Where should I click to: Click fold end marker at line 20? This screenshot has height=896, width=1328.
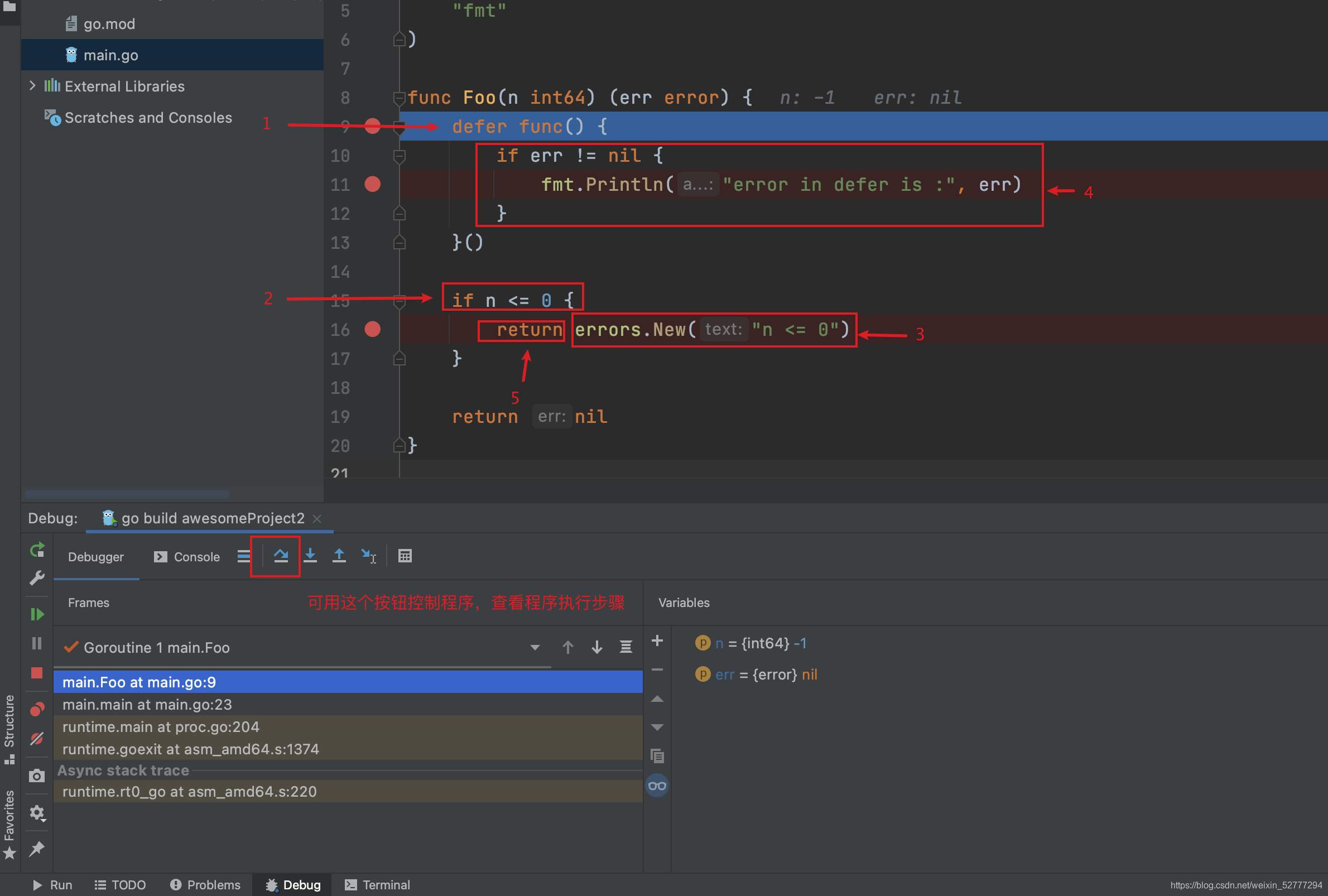coord(400,445)
